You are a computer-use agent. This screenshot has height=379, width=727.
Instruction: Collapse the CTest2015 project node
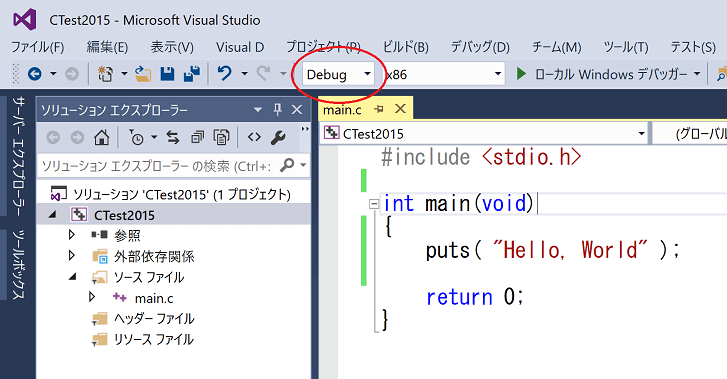(x=52, y=214)
